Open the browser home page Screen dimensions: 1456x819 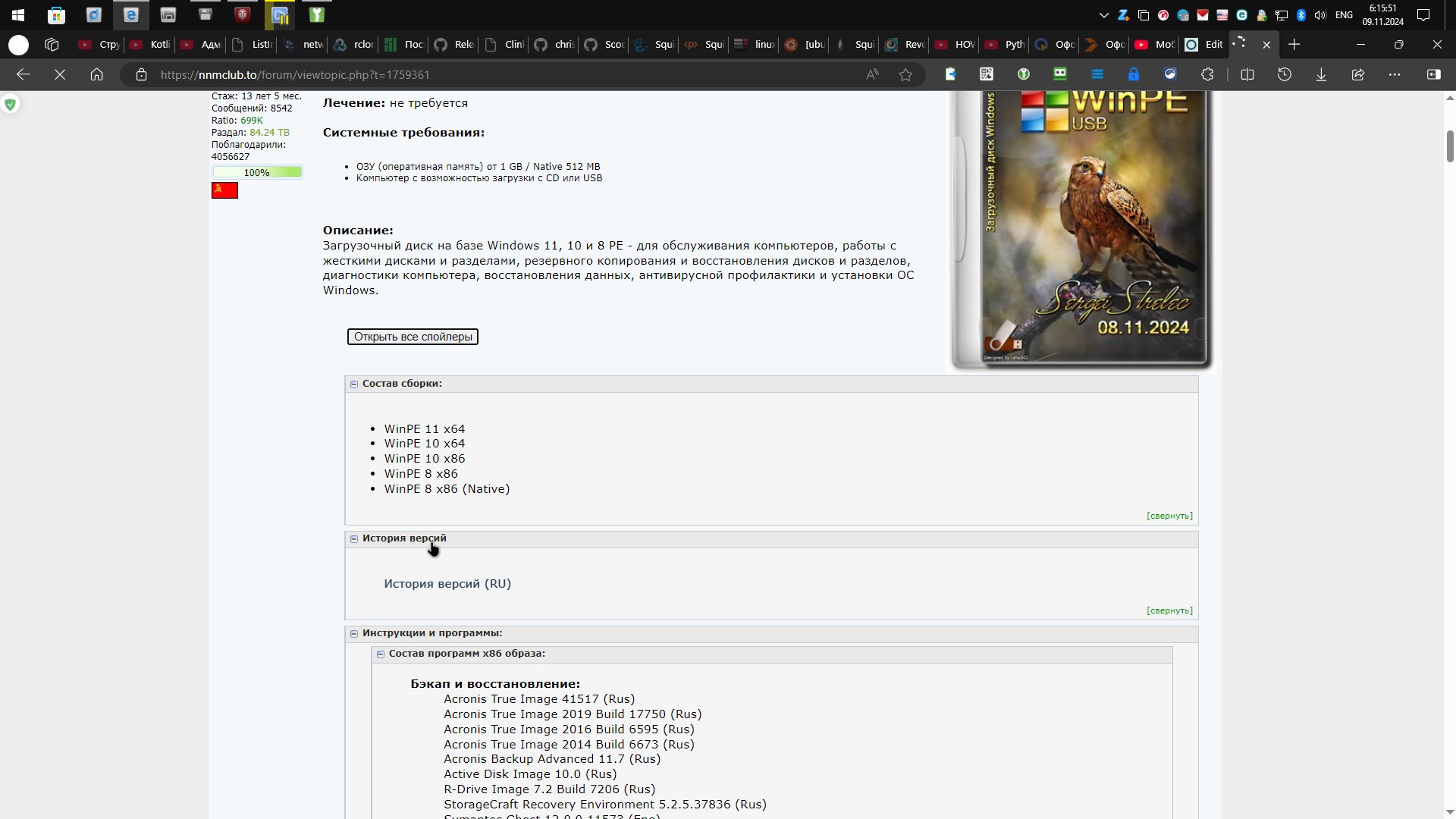pyautogui.click(x=96, y=74)
